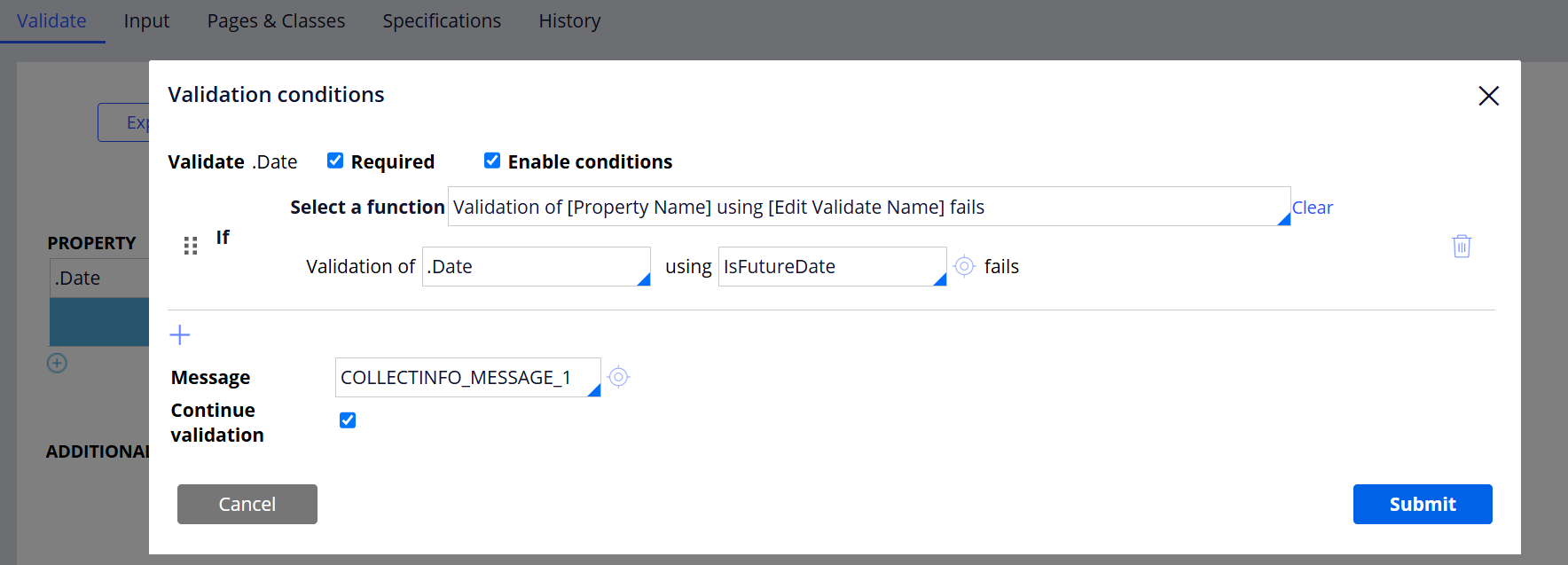Close the Validation conditions dialog

click(1488, 96)
